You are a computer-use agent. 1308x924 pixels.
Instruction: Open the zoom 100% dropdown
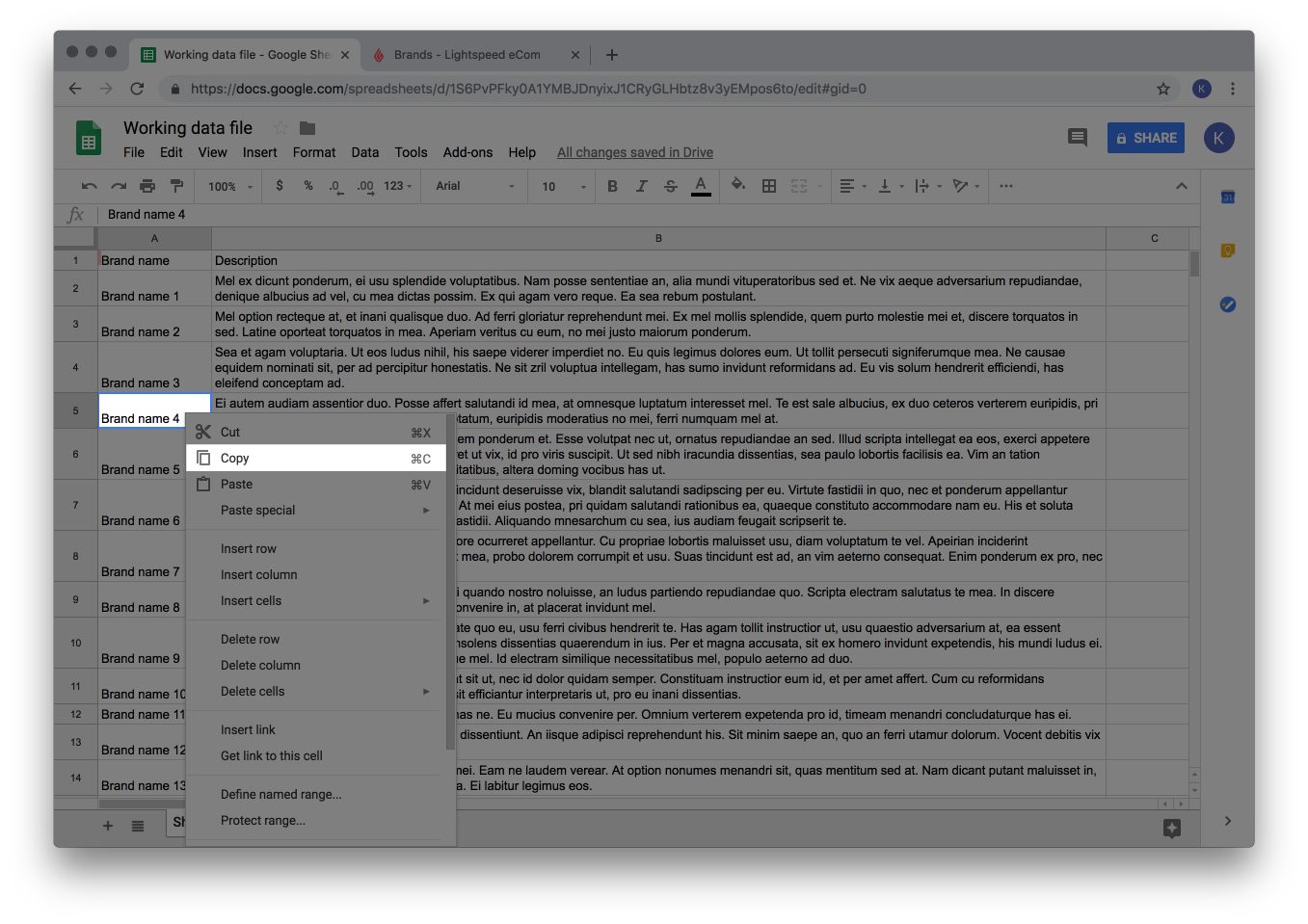[230, 187]
